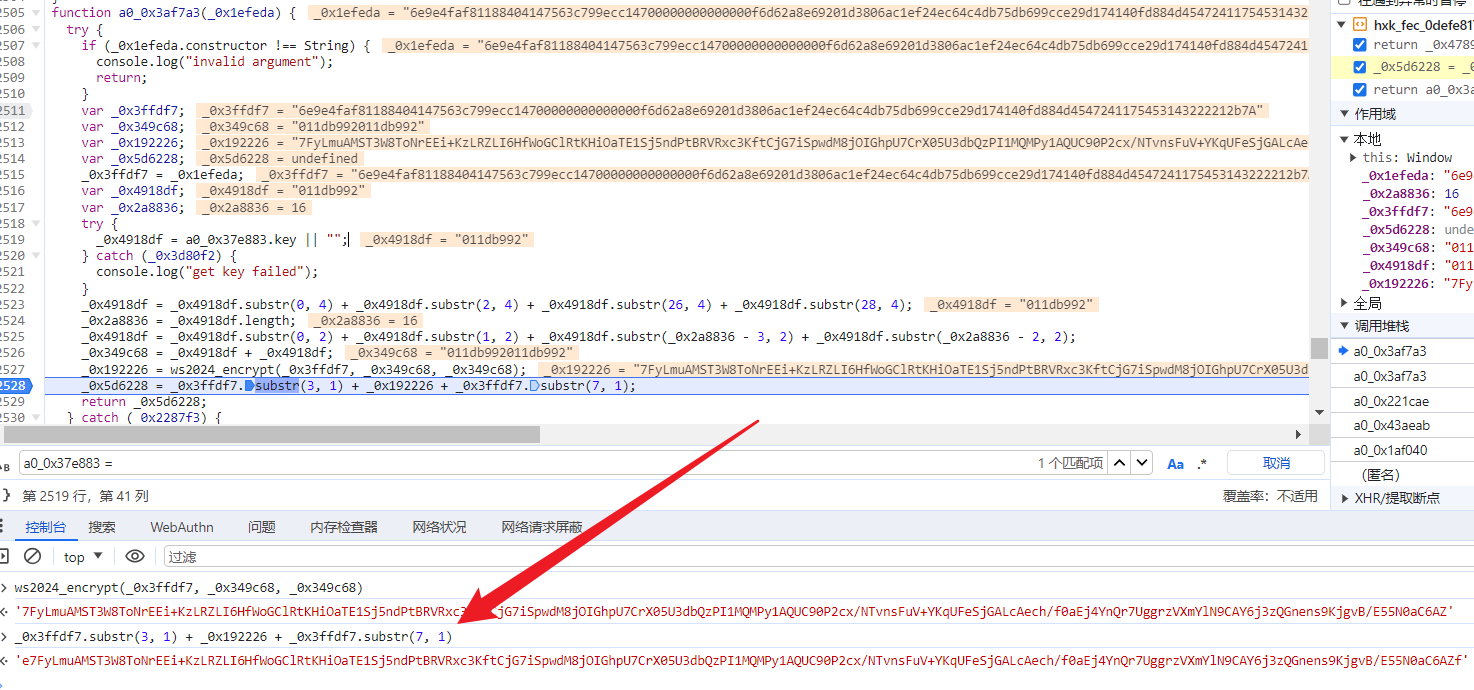The width and height of the screenshot is (1474, 690).
Task: Switch to the 问题 tab
Action: click(x=262, y=527)
